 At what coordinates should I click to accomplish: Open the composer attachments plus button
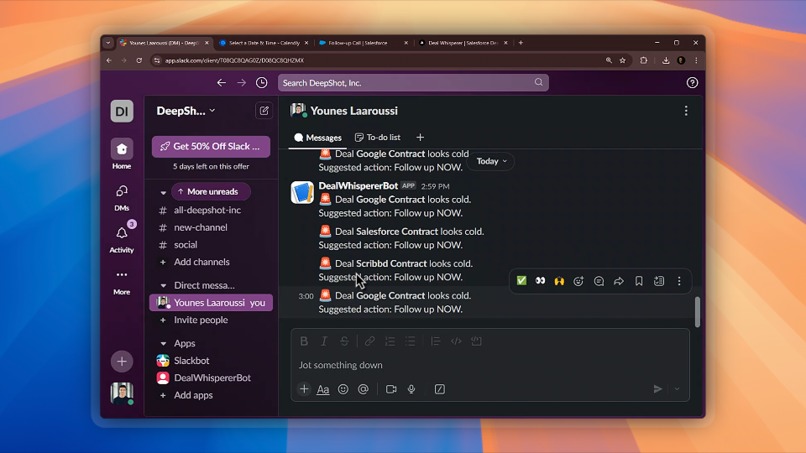click(x=304, y=389)
